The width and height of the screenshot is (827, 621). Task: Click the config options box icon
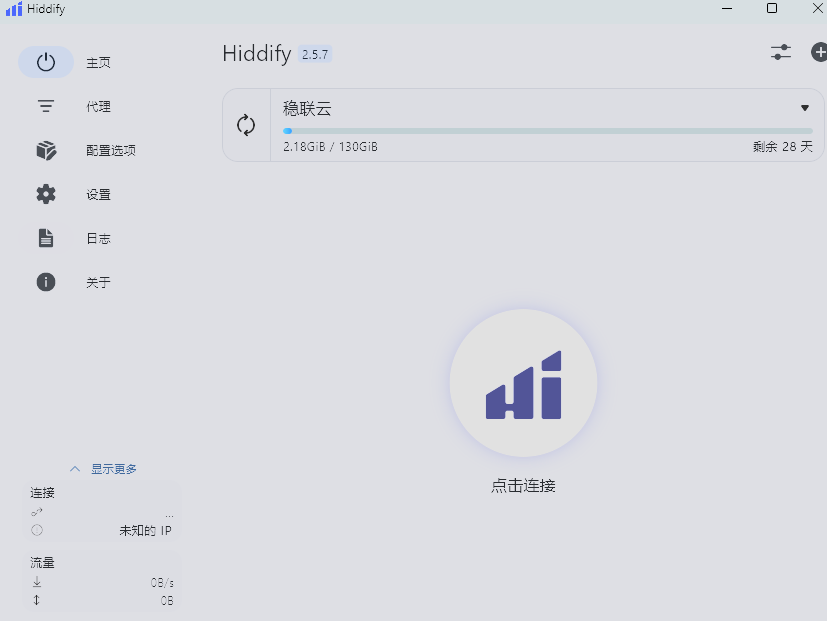pos(46,150)
